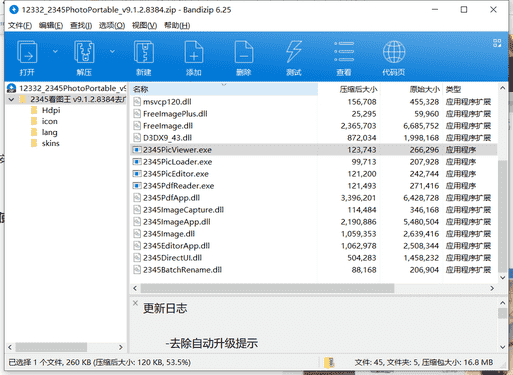513x375 pixels.
Task: Click file list horizontal scrollbar thumb
Action: point(267,288)
